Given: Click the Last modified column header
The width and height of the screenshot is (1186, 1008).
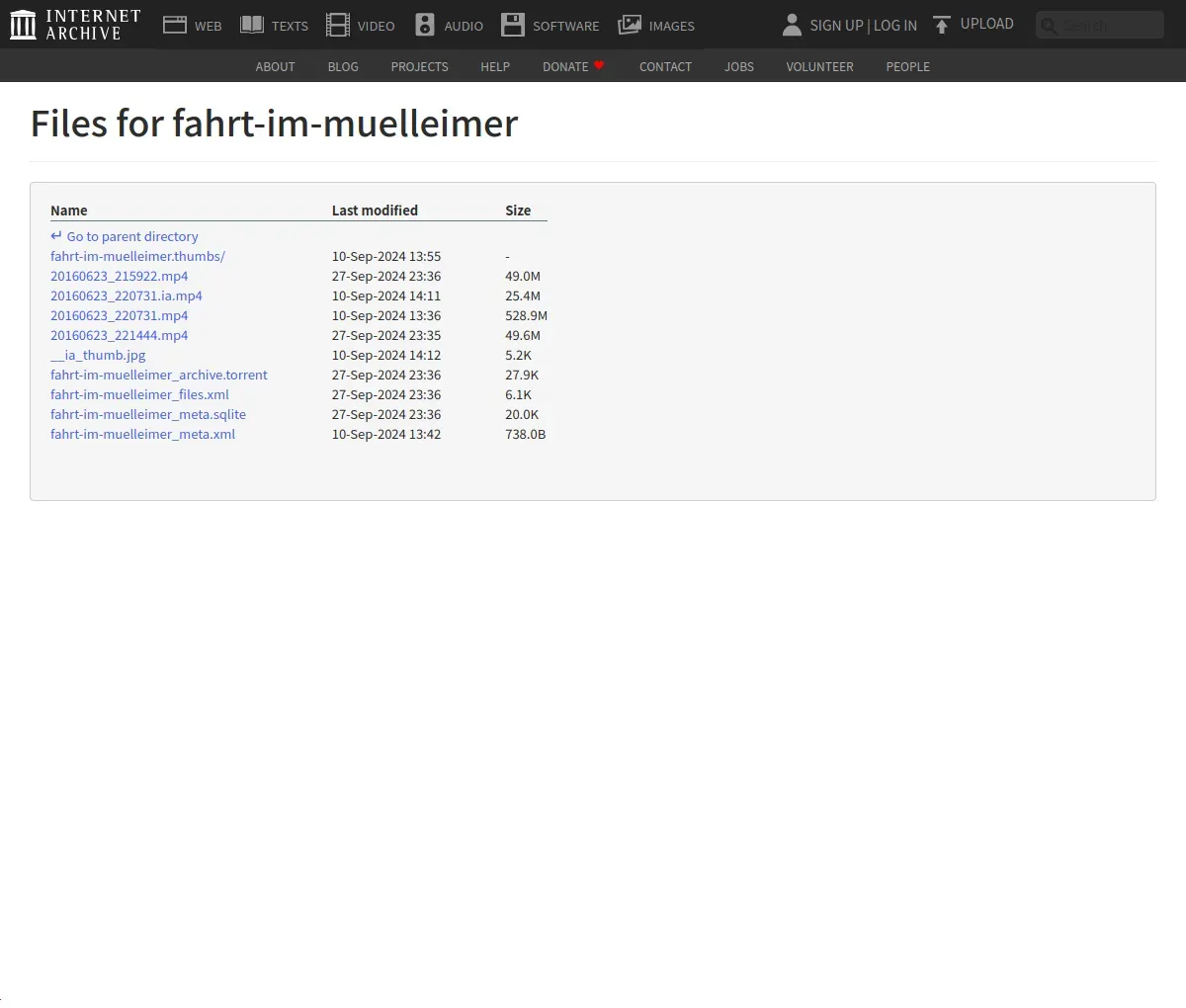Looking at the screenshot, I should [375, 210].
